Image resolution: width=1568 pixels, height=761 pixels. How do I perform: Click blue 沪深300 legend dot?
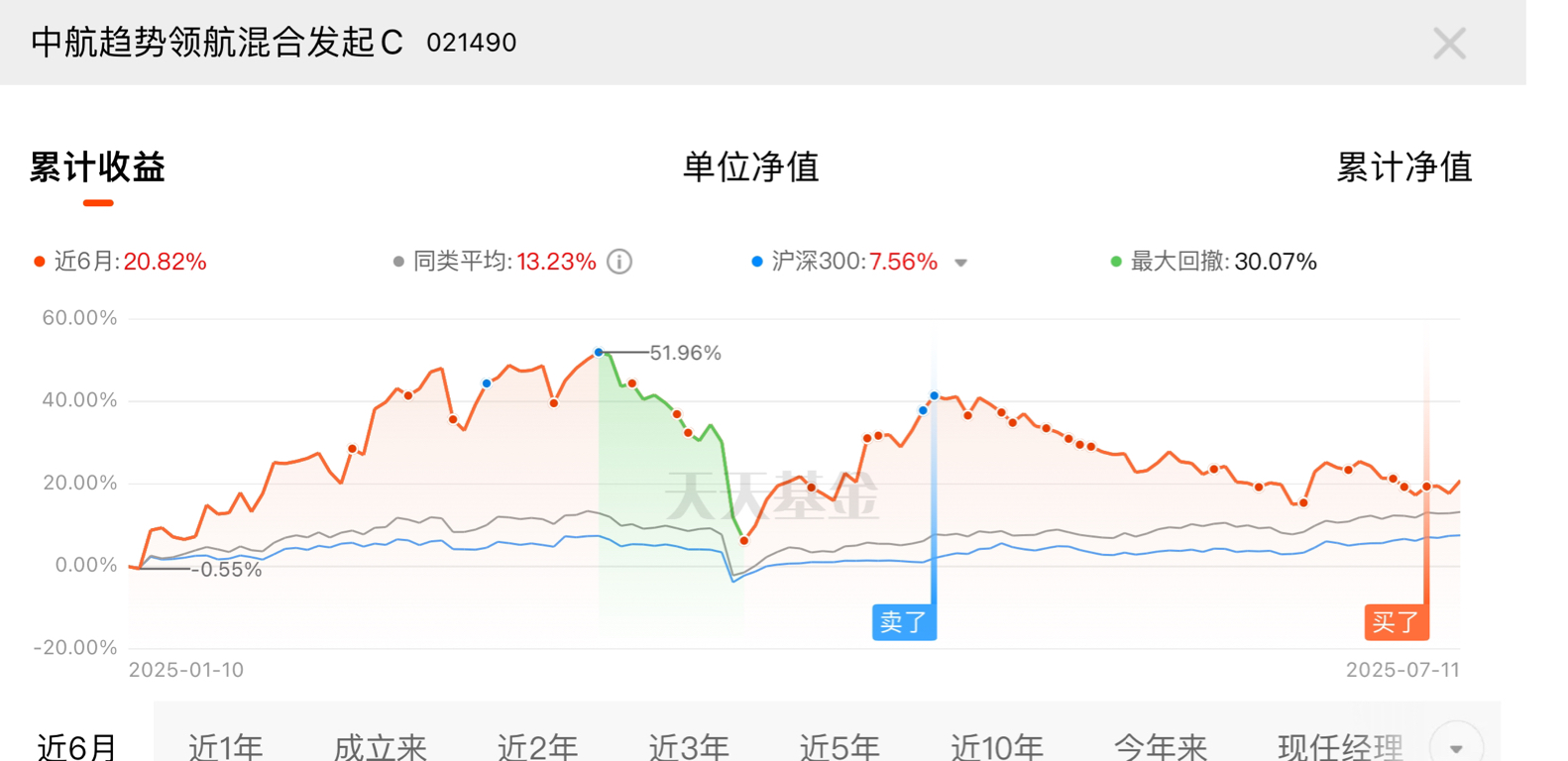pyautogui.click(x=757, y=262)
